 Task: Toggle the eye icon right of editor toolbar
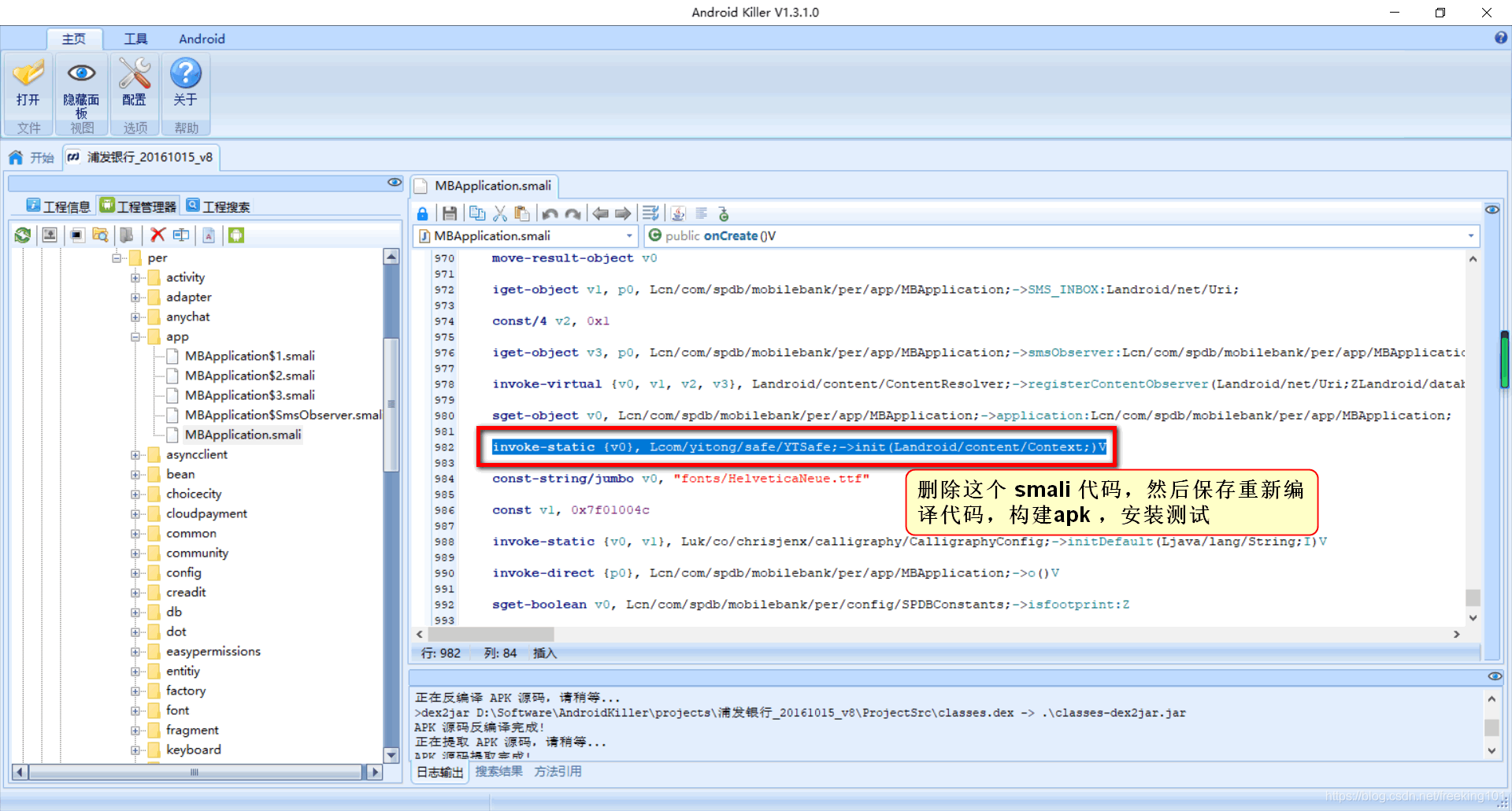click(x=1492, y=209)
